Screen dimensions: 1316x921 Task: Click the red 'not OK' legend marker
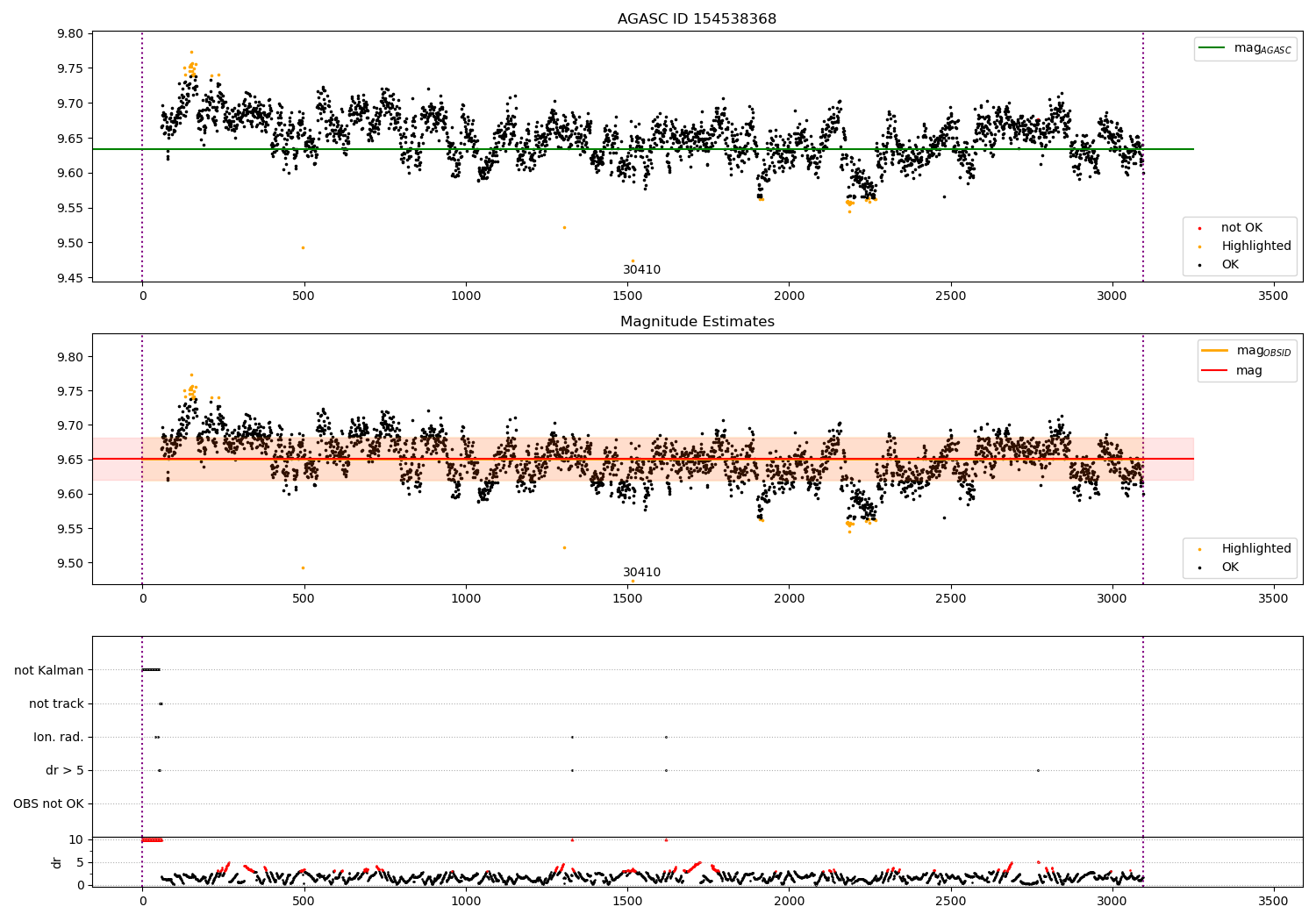pos(1199,228)
